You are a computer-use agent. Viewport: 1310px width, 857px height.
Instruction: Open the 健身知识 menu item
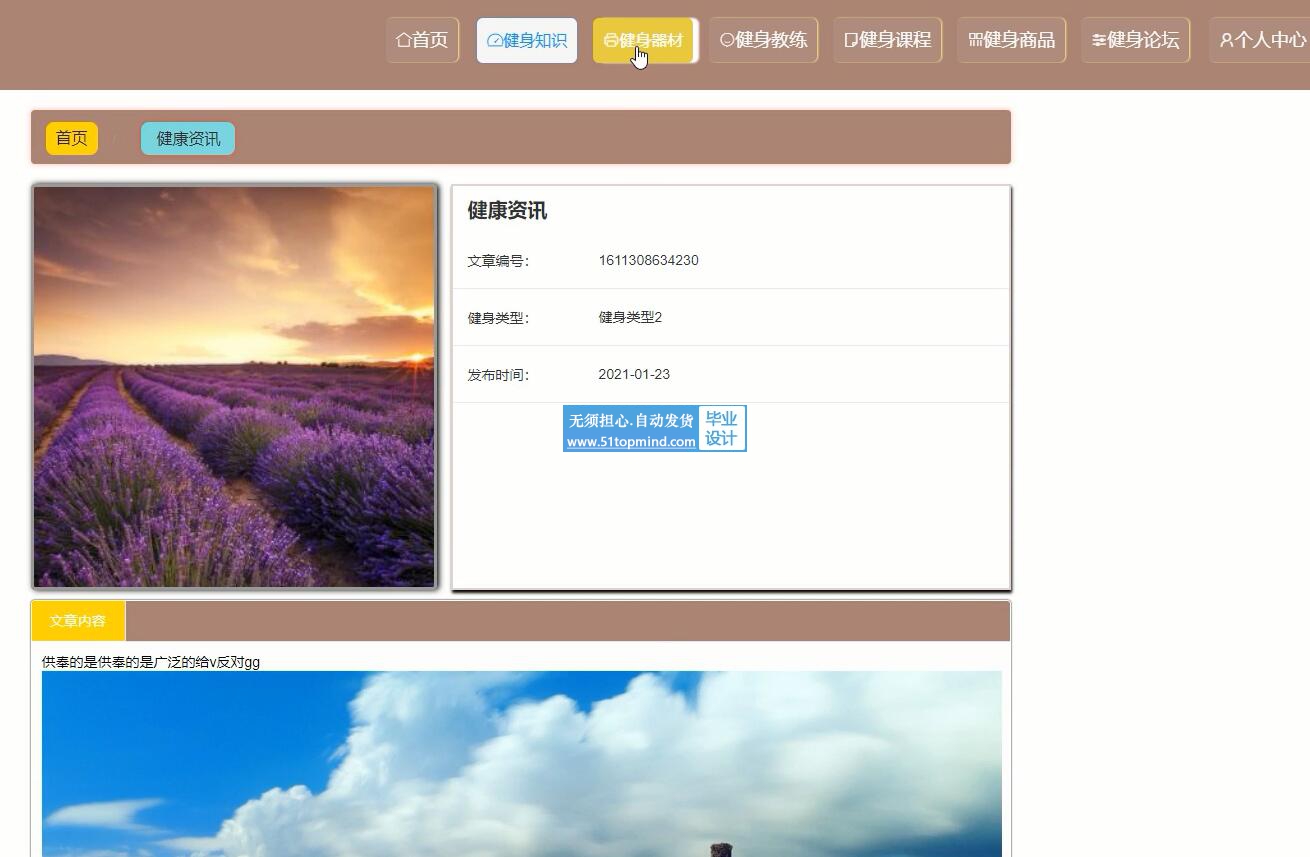click(527, 40)
